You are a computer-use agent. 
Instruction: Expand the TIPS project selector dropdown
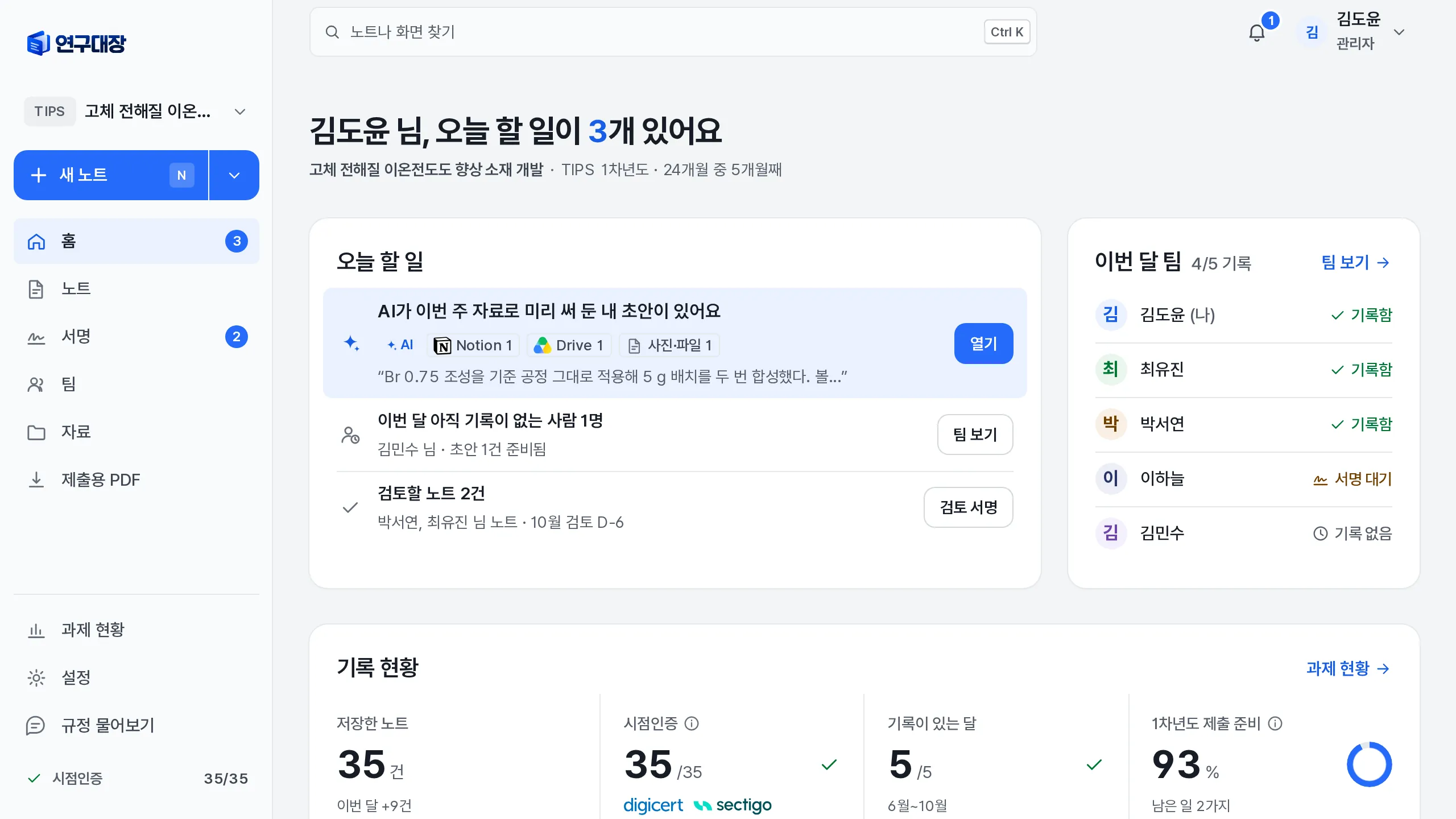point(136,111)
